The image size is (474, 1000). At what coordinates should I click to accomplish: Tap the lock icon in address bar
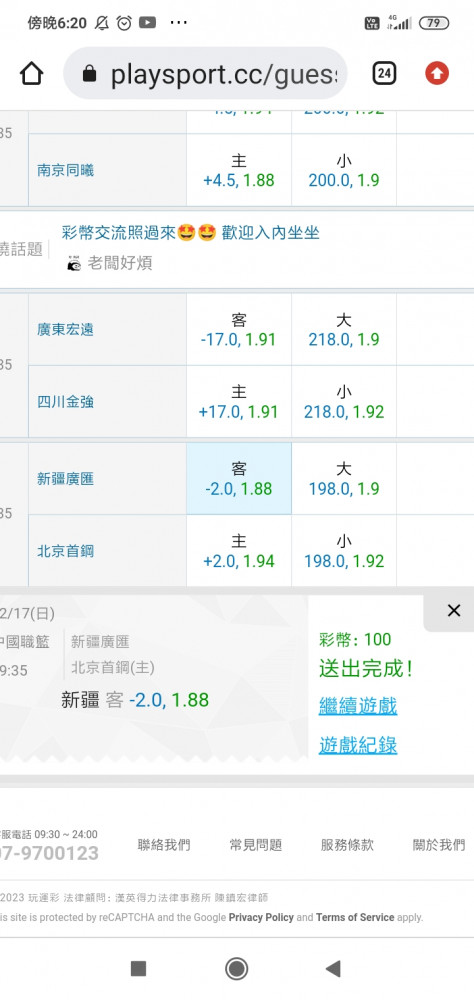[89, 75]
